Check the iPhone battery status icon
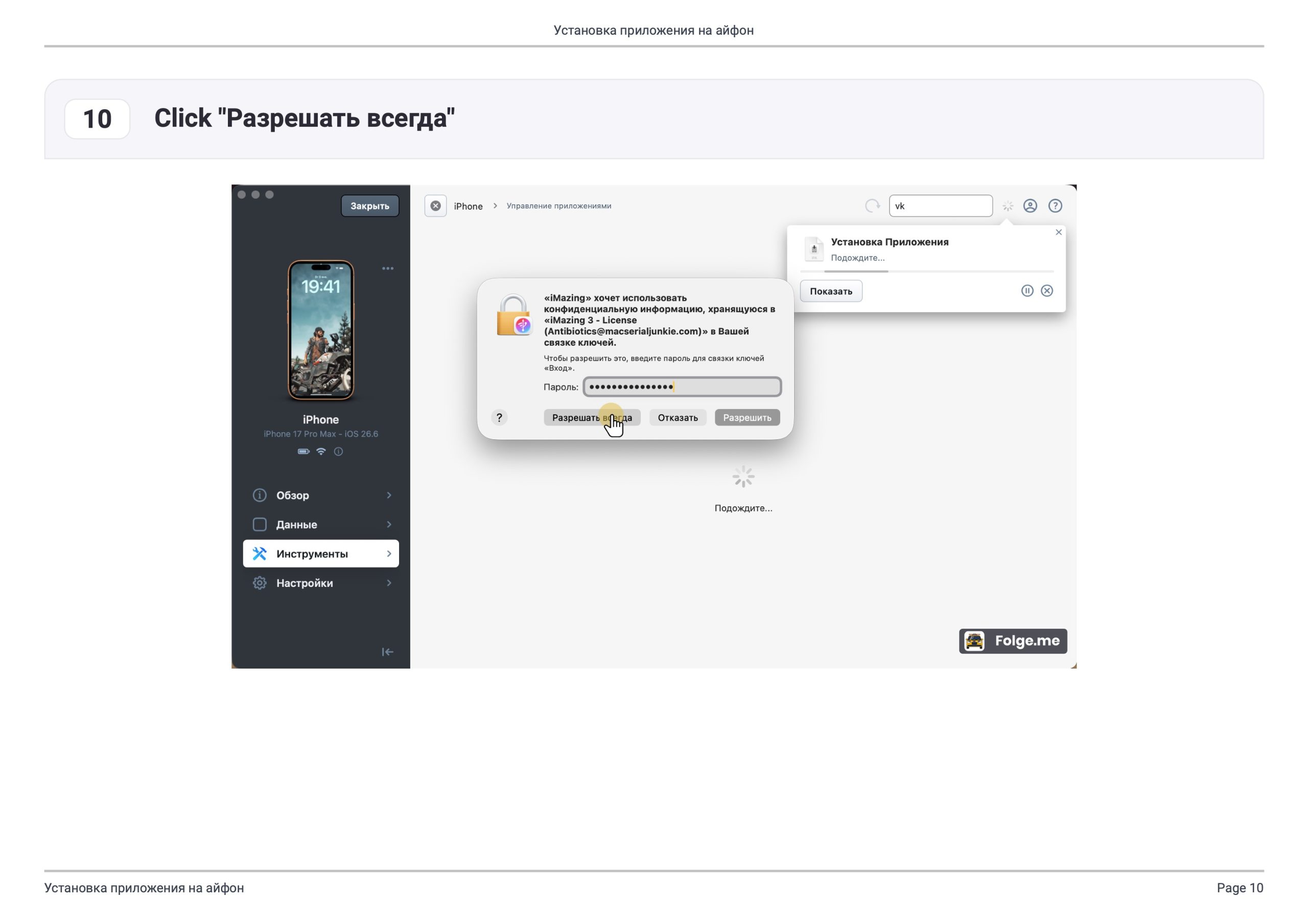Viewport: 1308px width, 924px height. (303, 451)
